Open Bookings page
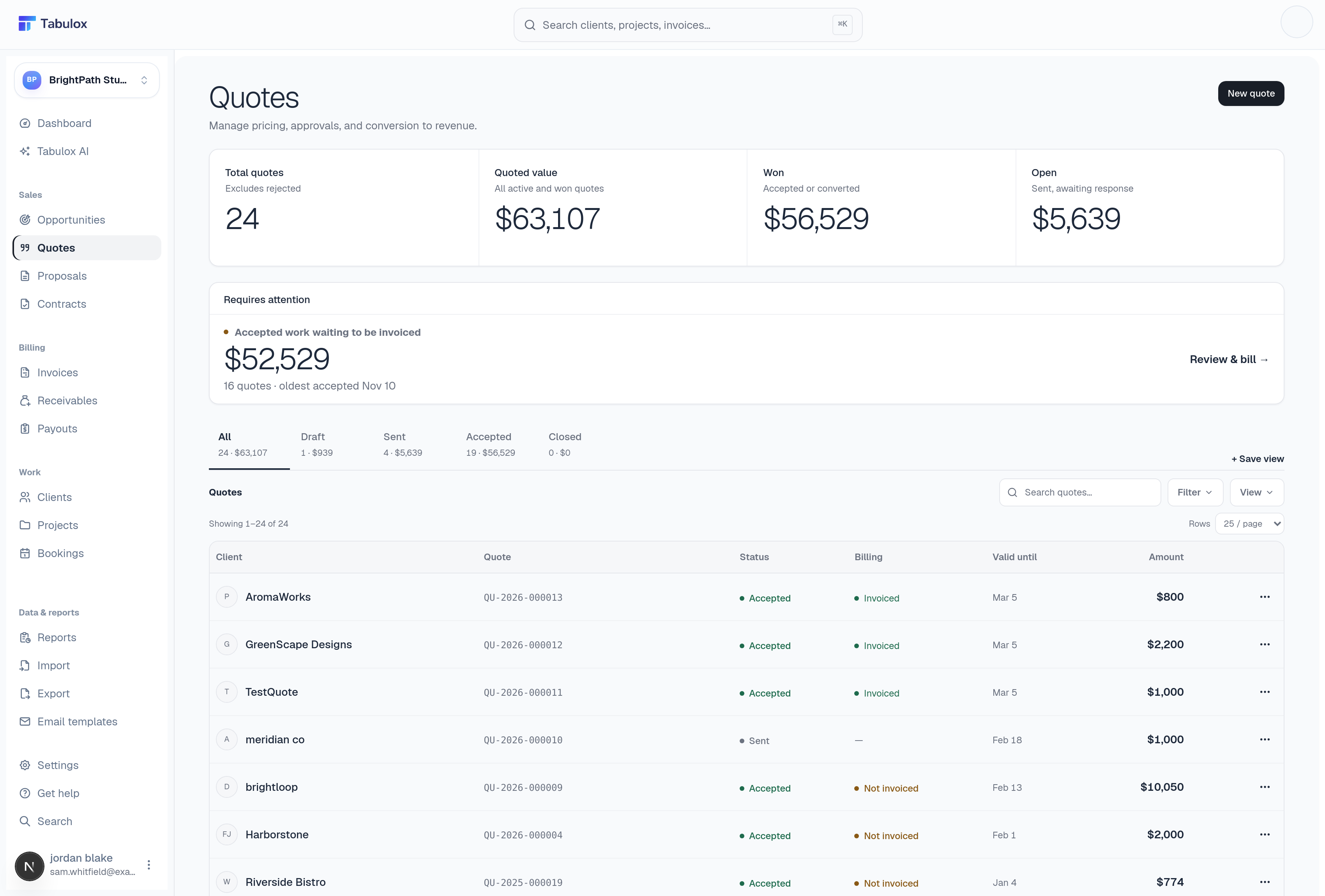 (87, 554)
